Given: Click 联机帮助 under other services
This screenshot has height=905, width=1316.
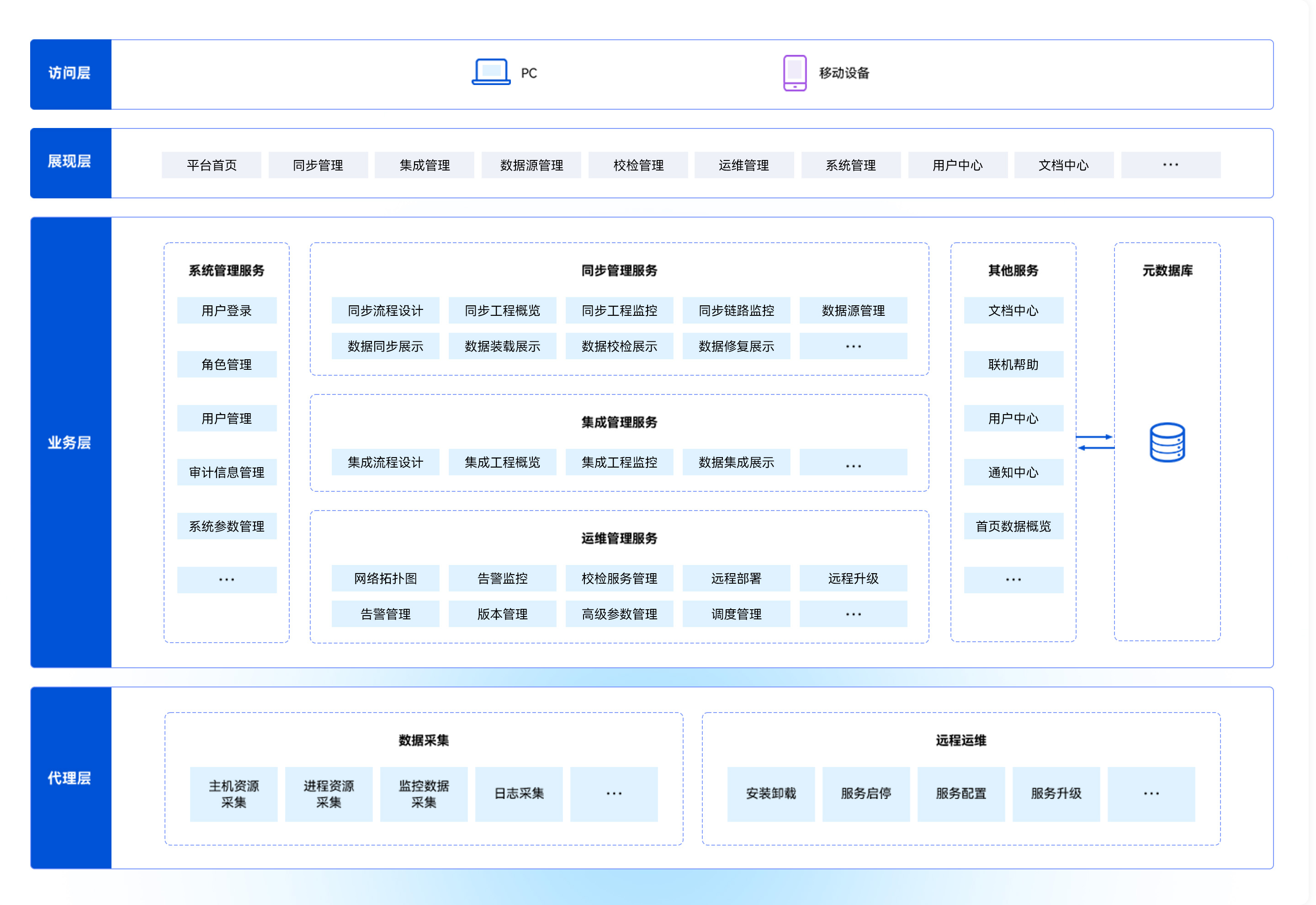Looking at the screenshot, I should 1013,364.
